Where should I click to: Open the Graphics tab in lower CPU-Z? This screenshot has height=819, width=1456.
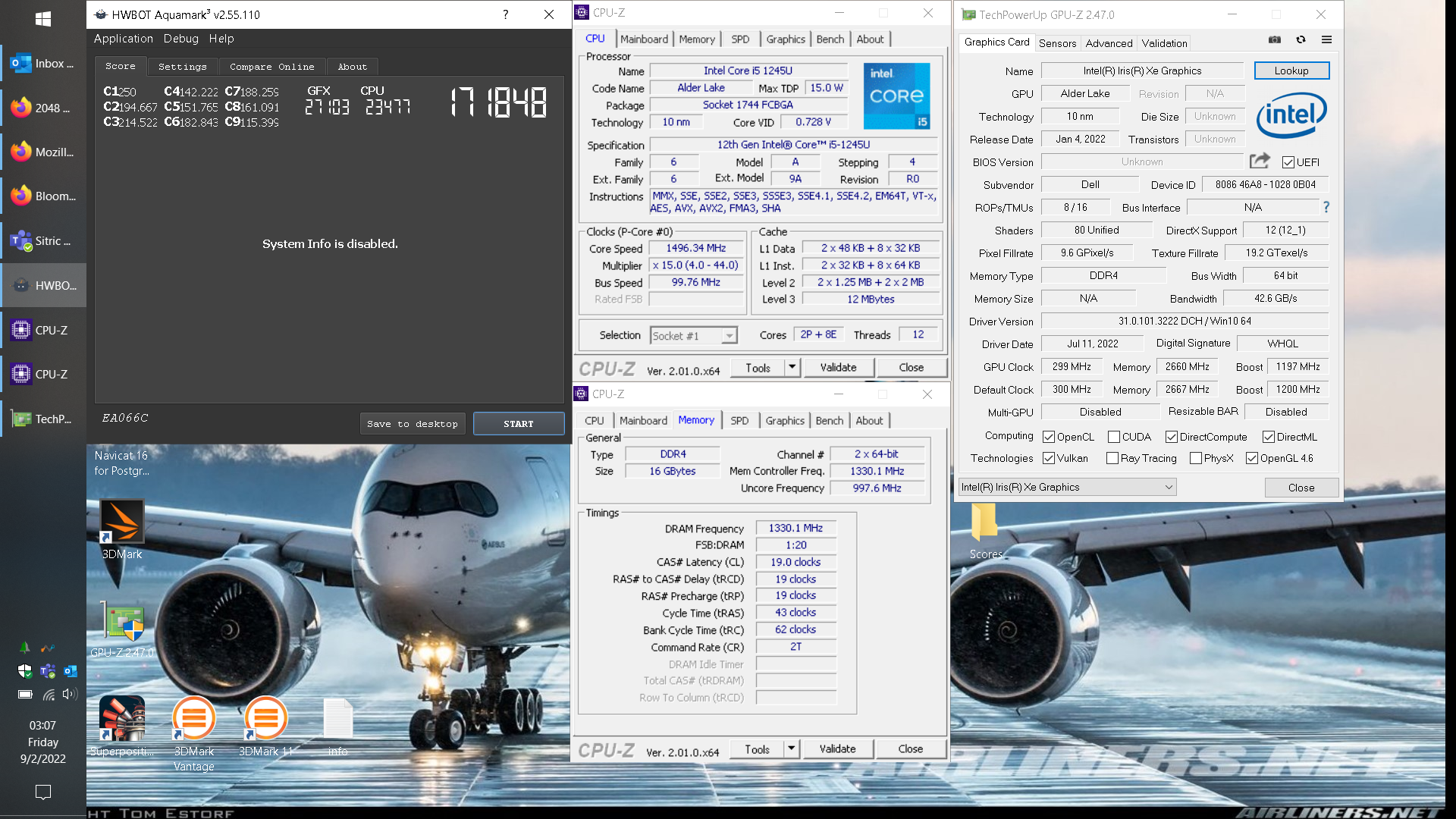pos(785,420)
